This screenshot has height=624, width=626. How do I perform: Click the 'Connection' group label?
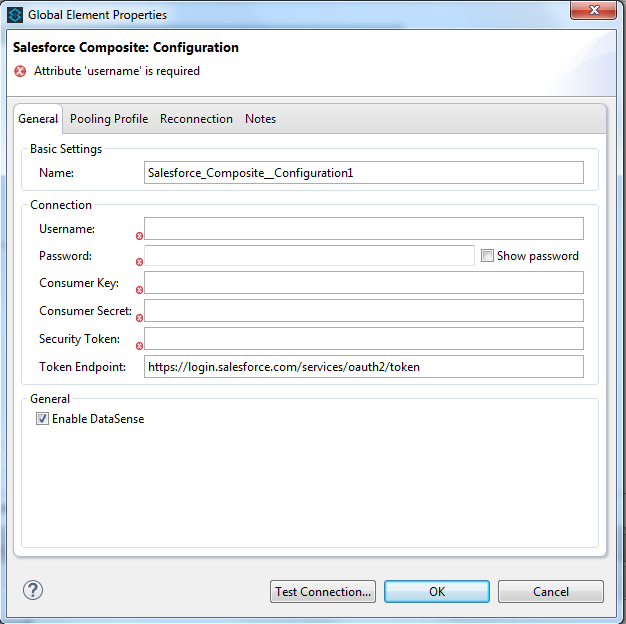tap(61, 205)
